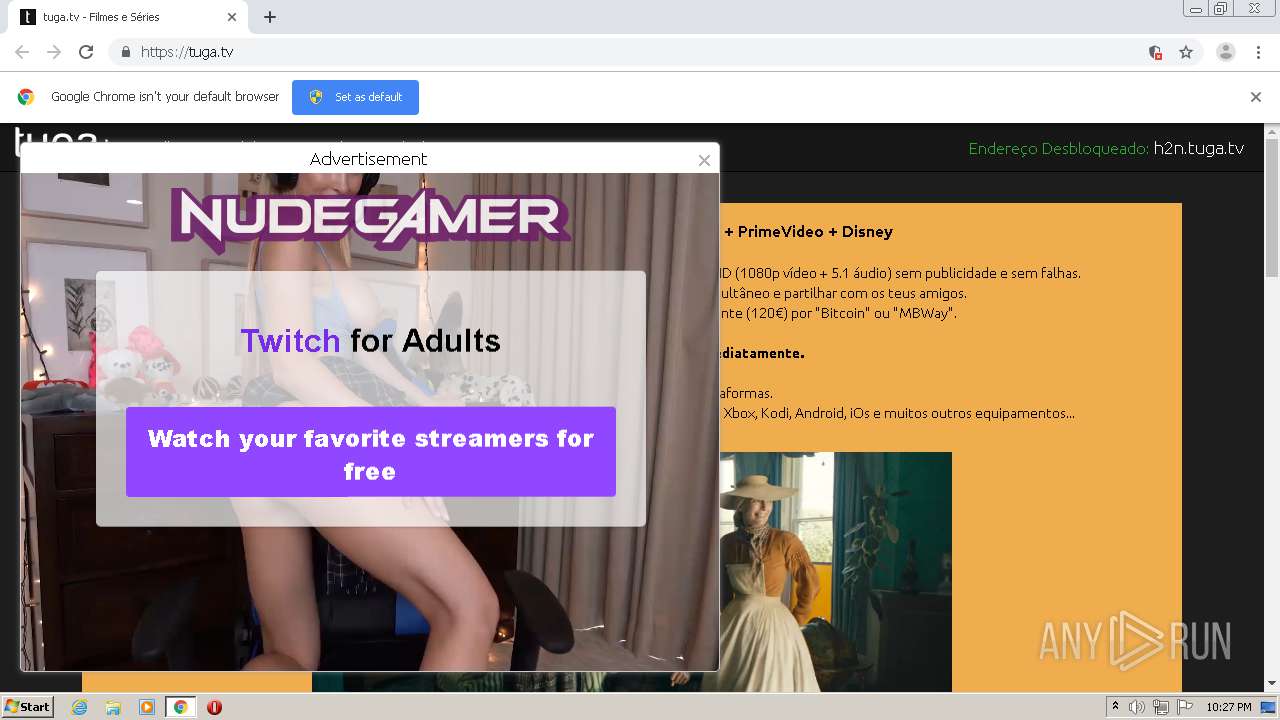
Task: Dismiss the default browser infobar
Action: (x=1256, y=97)
